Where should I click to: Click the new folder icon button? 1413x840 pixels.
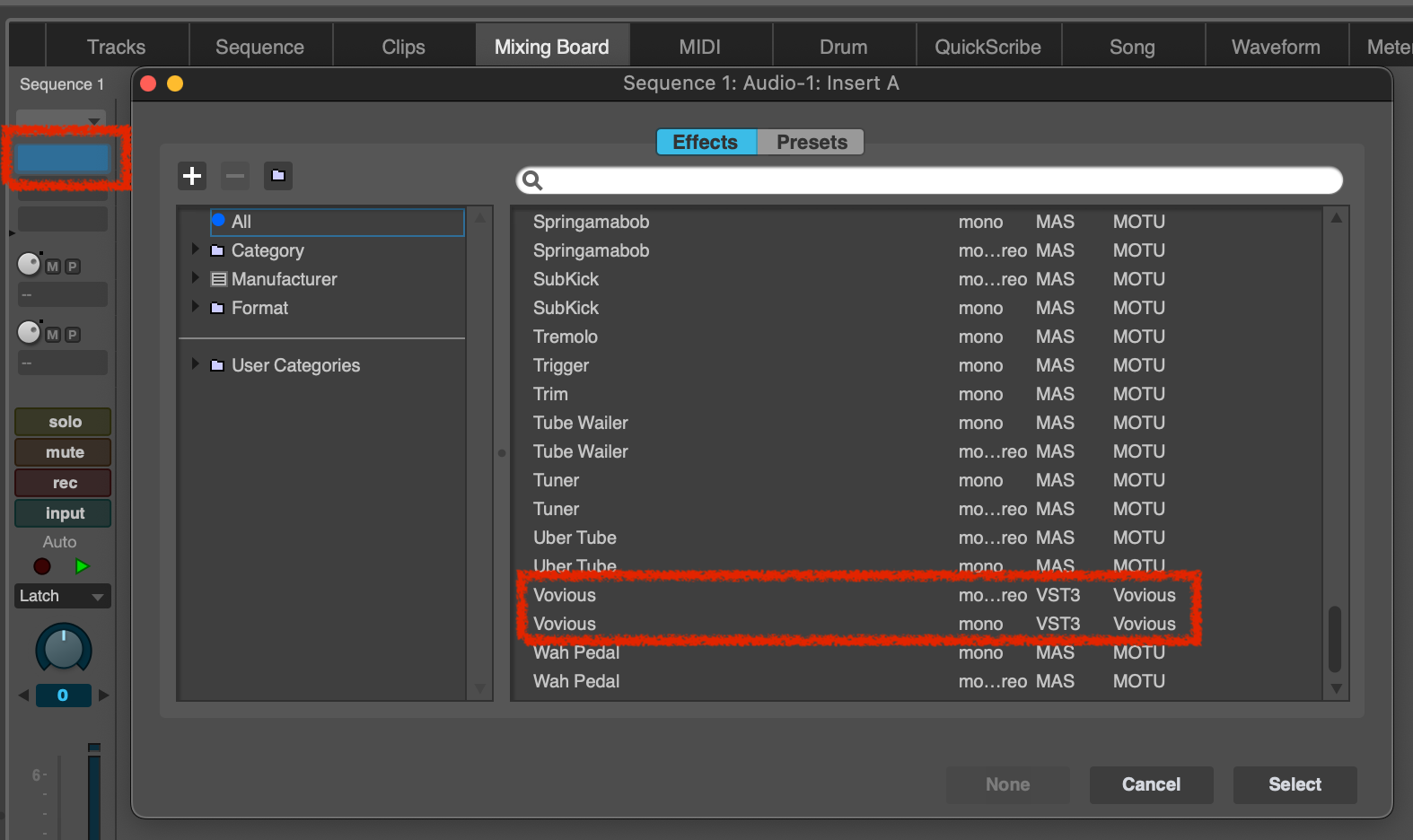tap(278, 176)
